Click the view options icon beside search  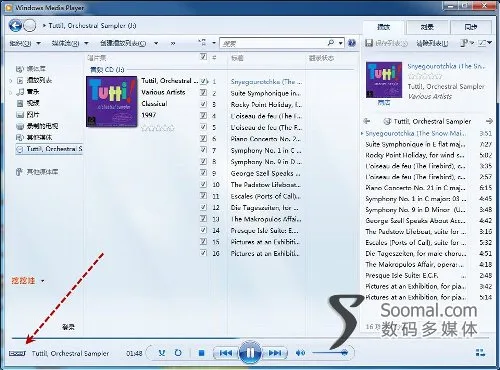tap(202, 43)
